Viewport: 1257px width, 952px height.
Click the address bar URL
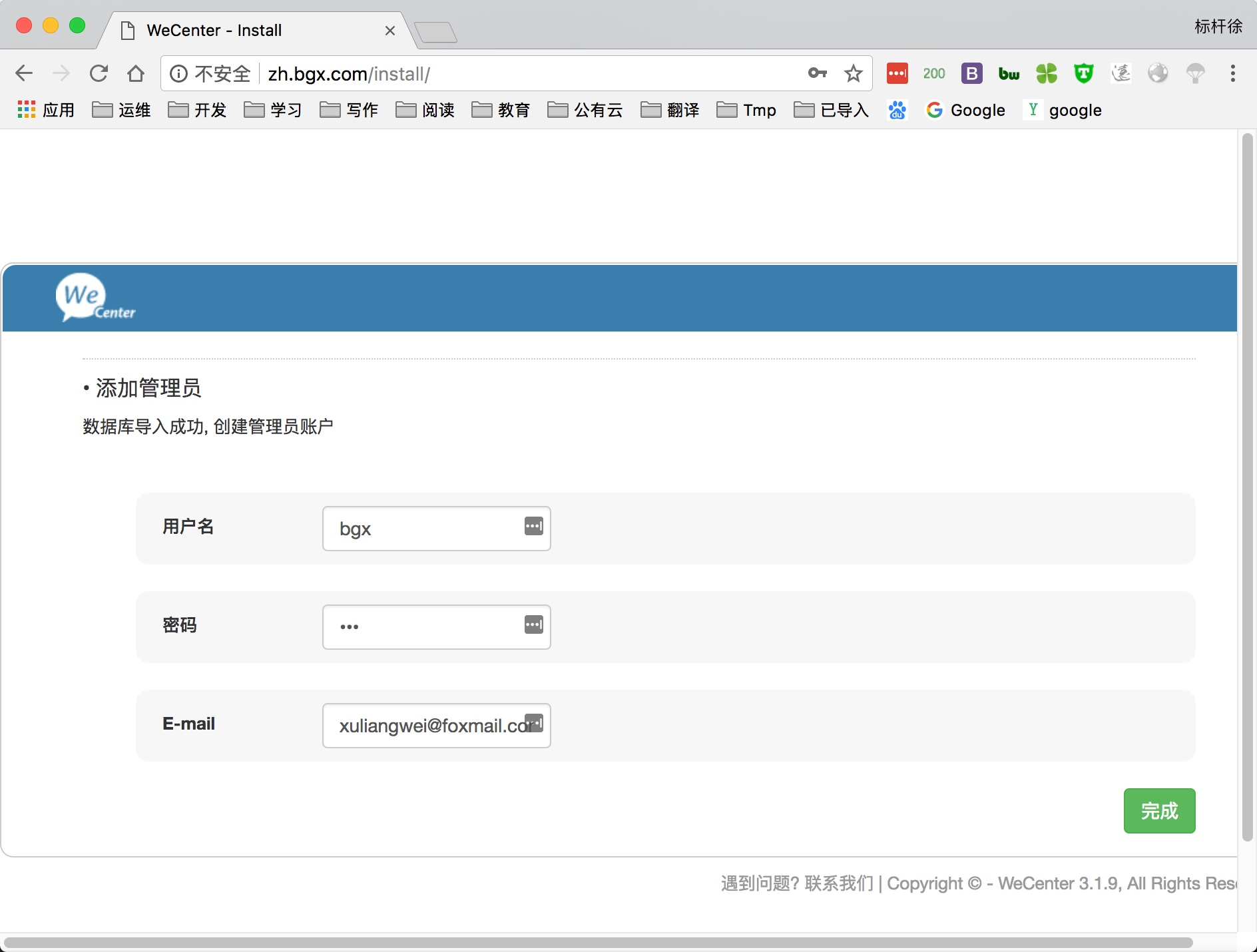tap(349, 74)
